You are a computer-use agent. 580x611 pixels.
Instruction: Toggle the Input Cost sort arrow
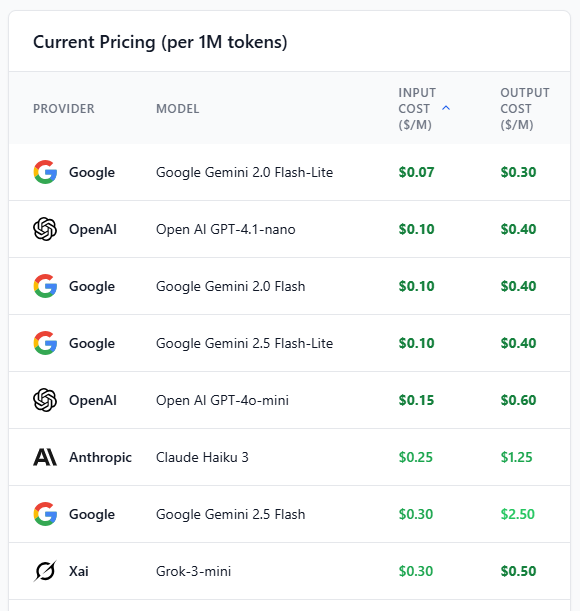[x=446, y=108]
